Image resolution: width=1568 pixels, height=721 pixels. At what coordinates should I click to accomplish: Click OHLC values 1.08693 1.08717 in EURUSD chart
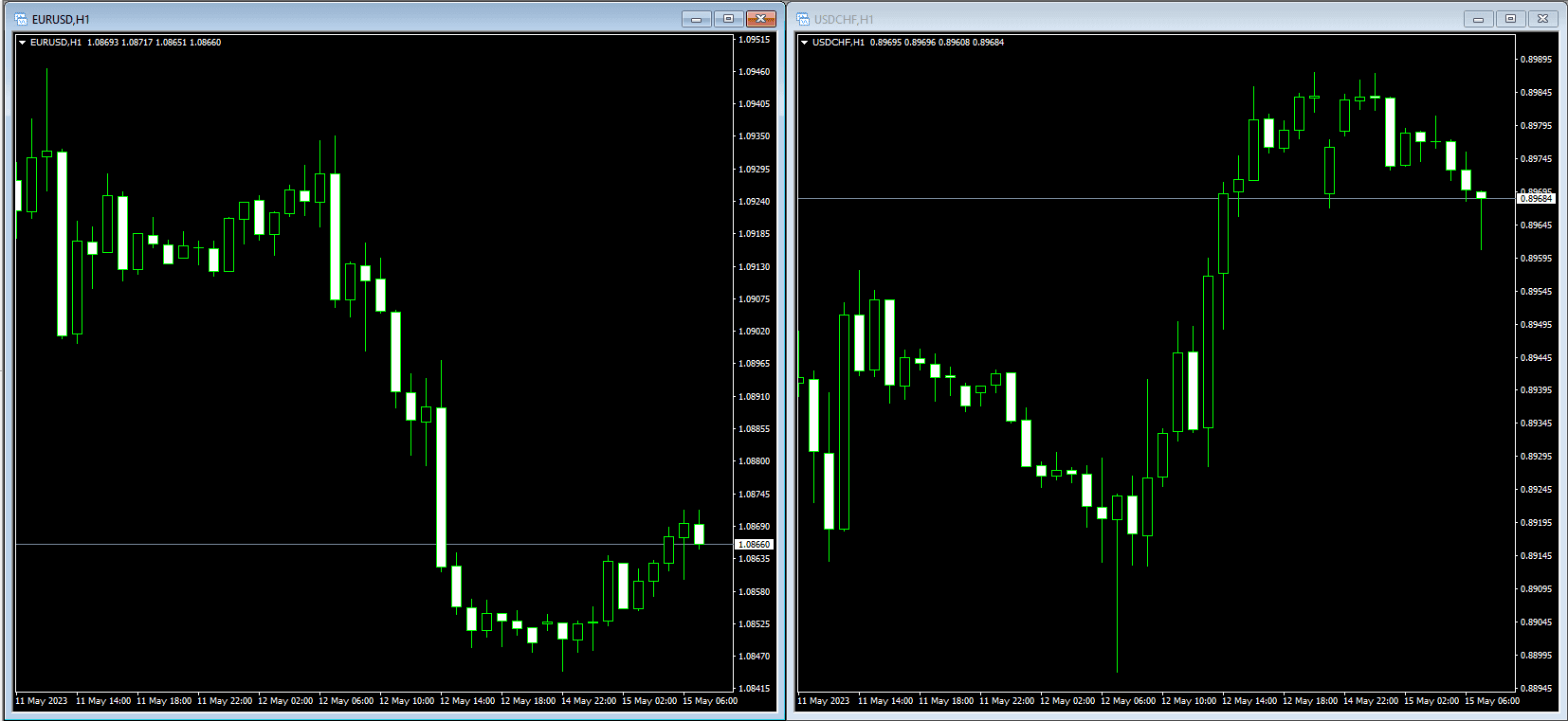(x=119, y=43)
